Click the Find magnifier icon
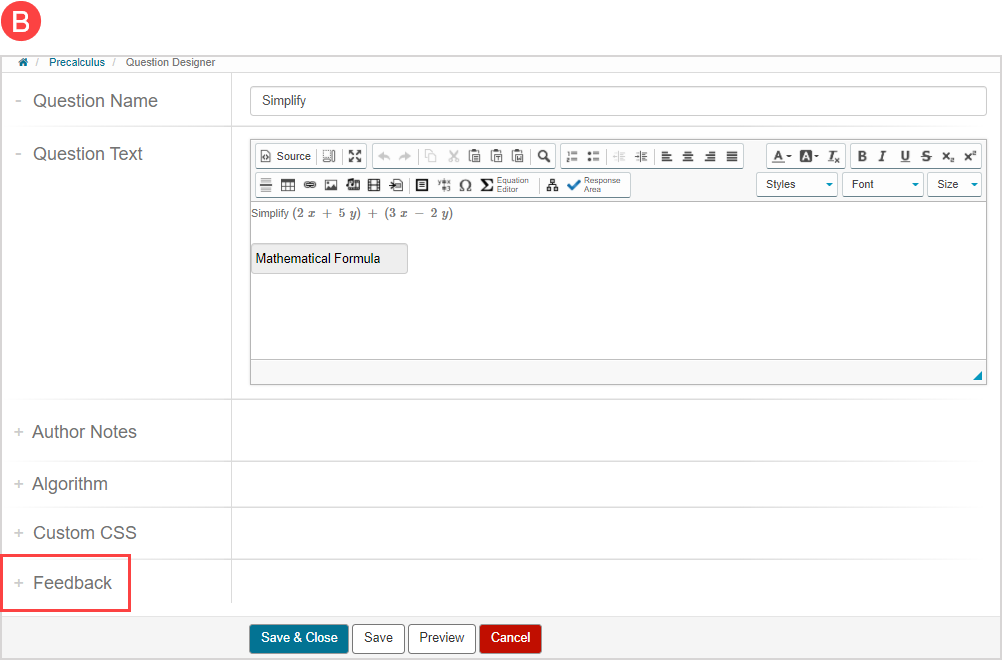 (543, 156)
